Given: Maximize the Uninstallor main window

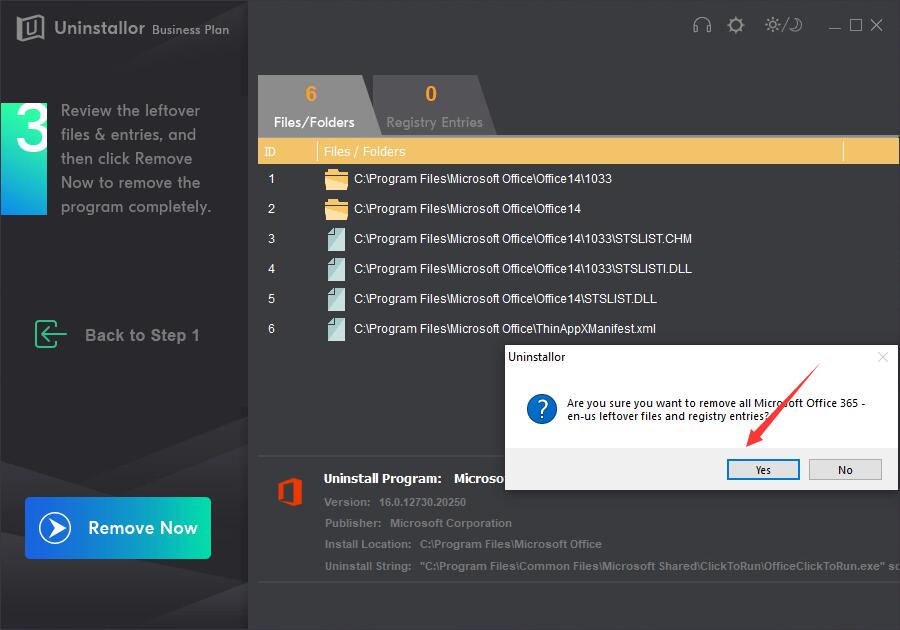Looking at the screenshot, I should (856, 25).
